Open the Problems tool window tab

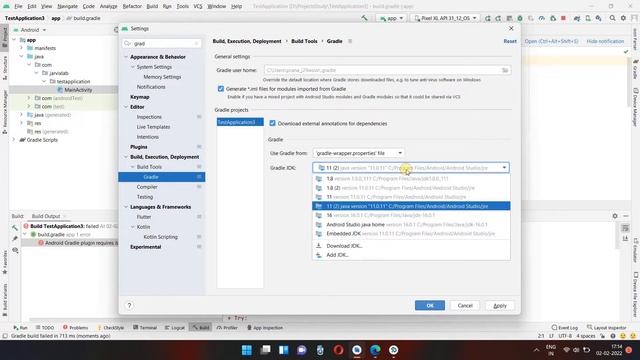76,327
